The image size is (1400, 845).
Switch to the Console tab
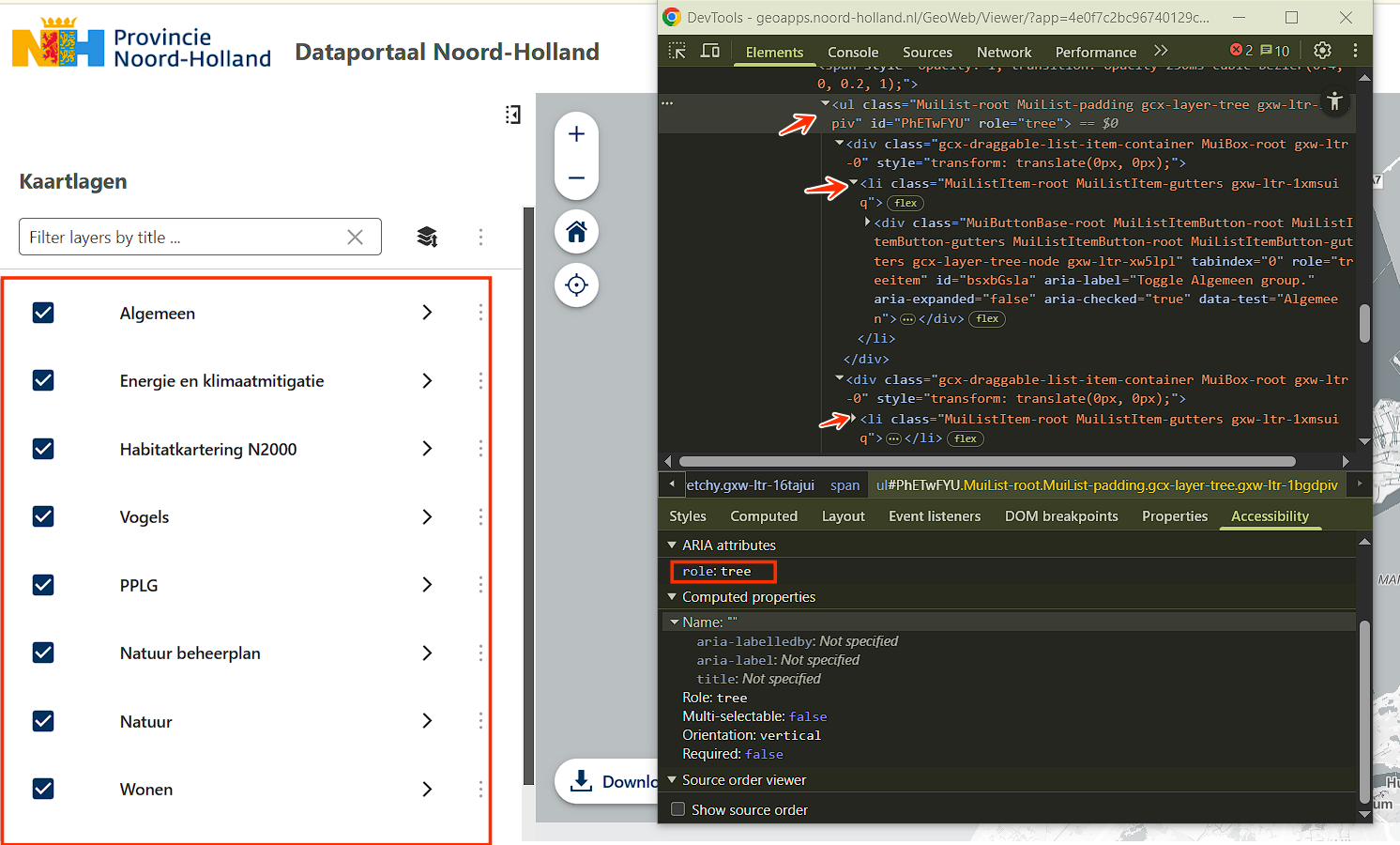(x=852, y=53)
